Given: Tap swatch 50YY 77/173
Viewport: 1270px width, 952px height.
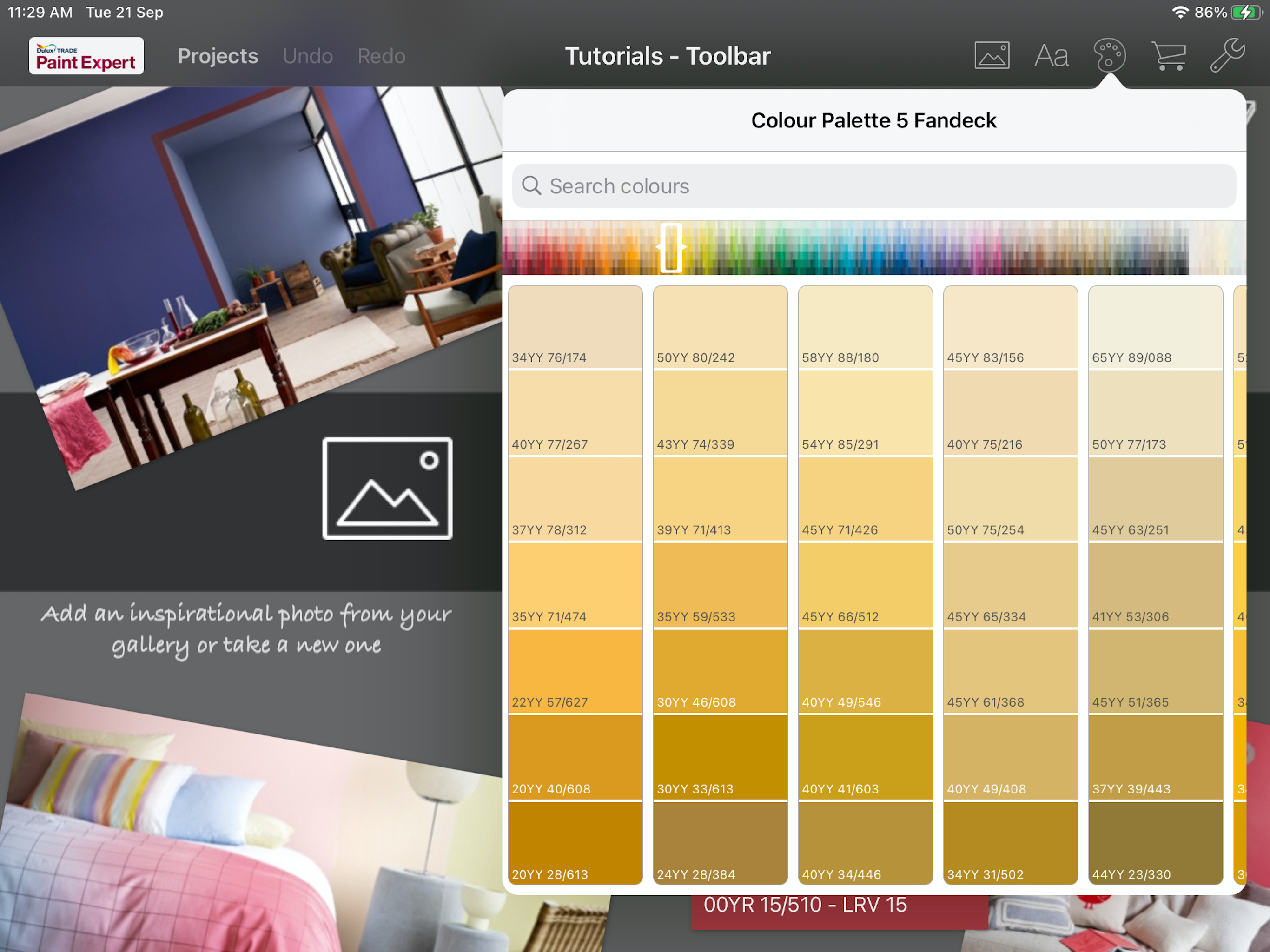Looking at the screenshot, I should click(x=1155, y=413).
